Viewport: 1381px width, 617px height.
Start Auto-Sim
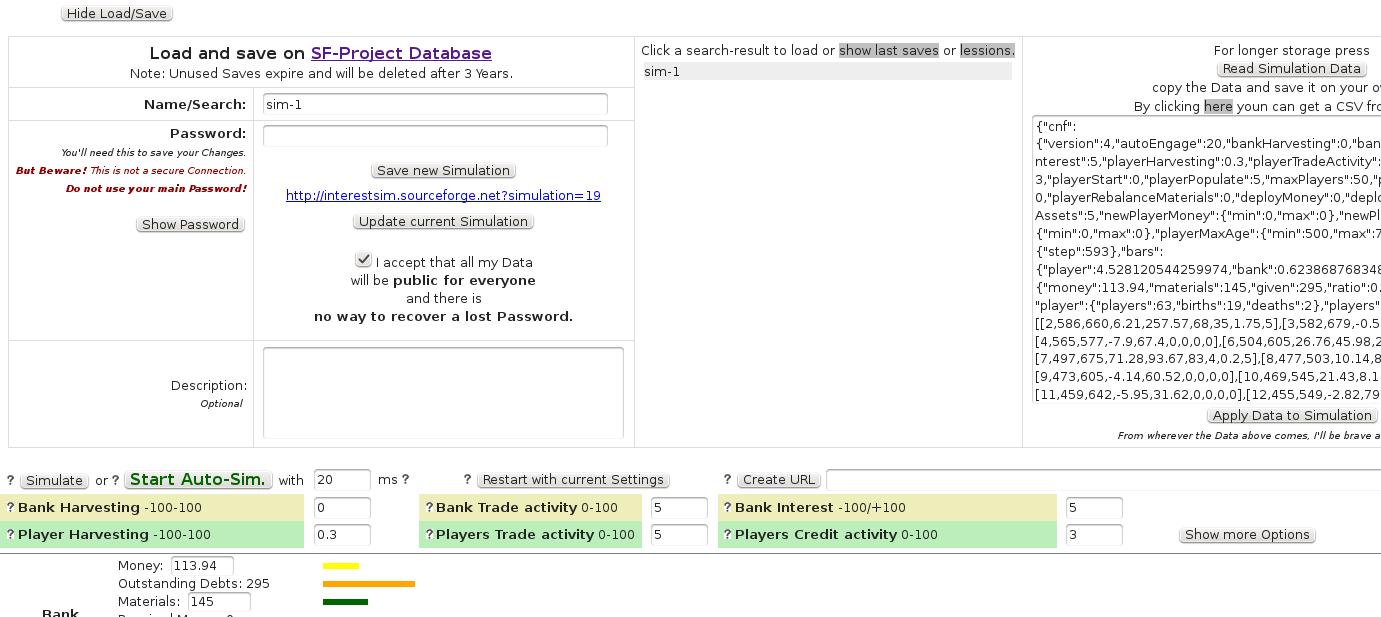coord(198,479)
